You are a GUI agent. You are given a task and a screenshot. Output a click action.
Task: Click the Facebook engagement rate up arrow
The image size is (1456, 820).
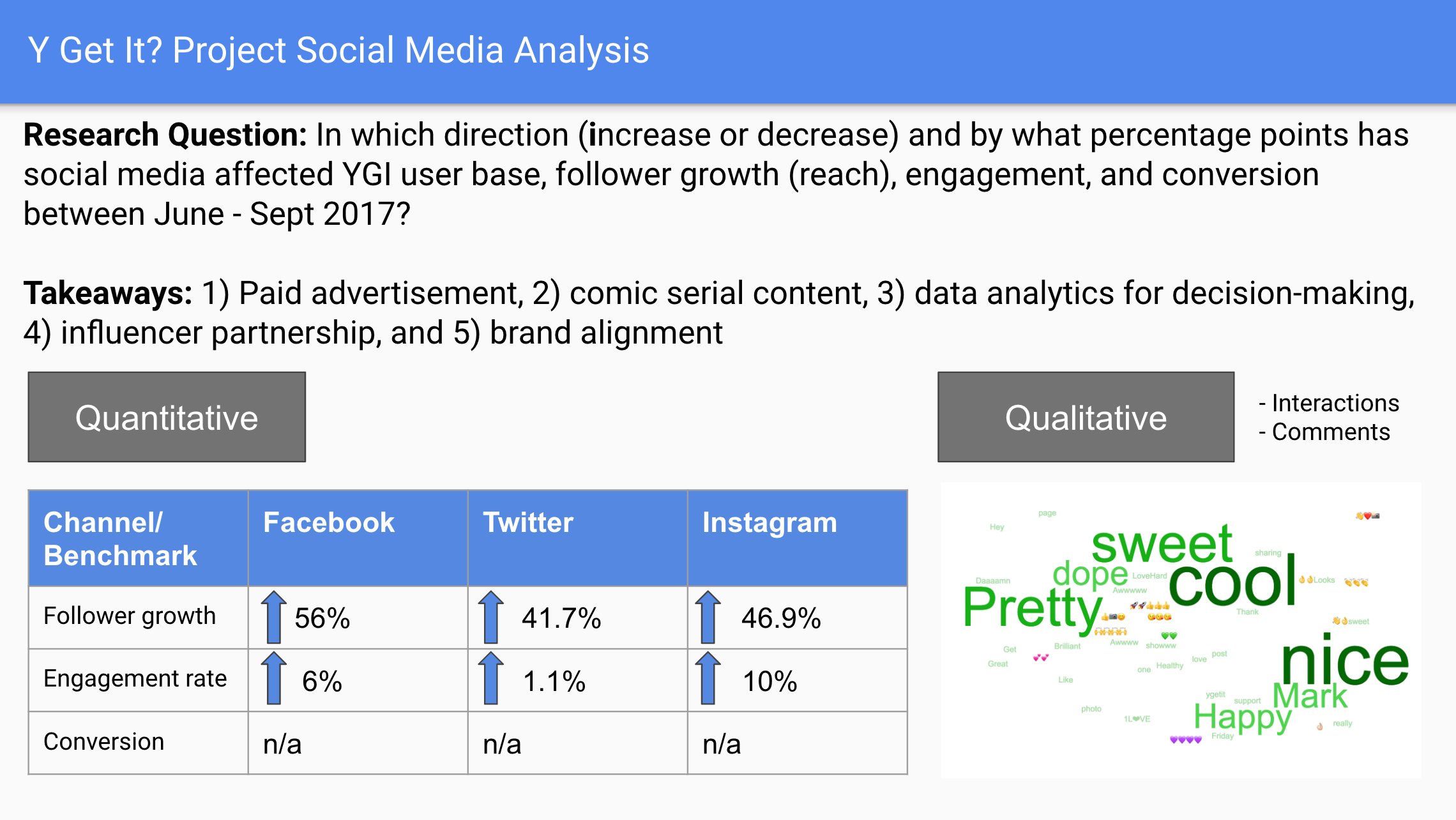(x=273, y=678)
